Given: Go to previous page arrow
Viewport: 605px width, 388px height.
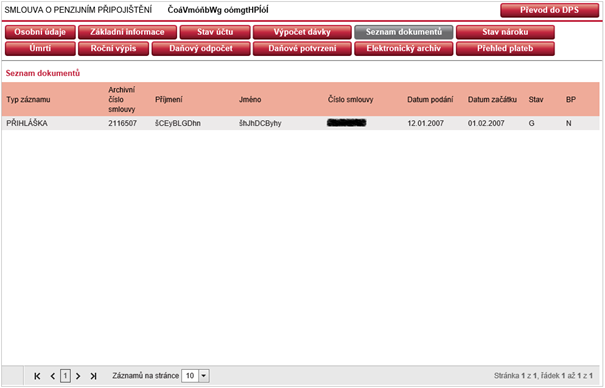Looking at the screenshot, I should click(x=52, y=376).
